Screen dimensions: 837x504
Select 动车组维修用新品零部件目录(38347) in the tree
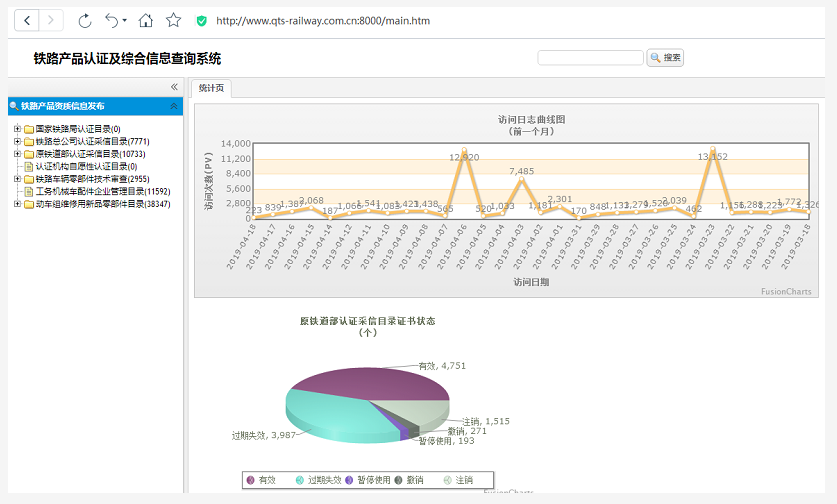coord(103,204)
